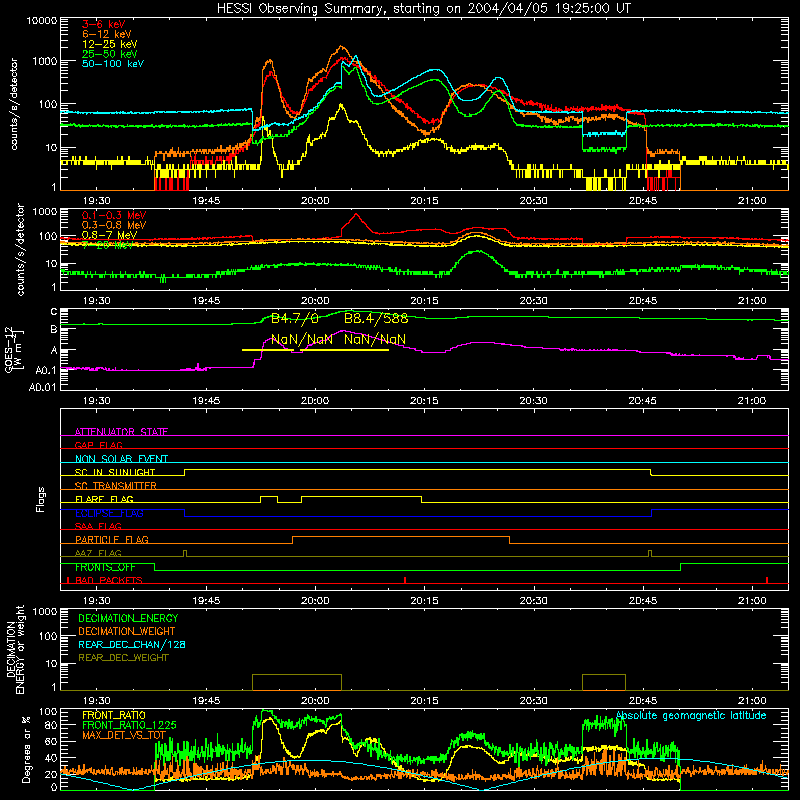Image resolution: width=800 pixels, height=800 pixels.
Task: Click the B4.7/0 flare annotation
Action: click(x=294, y=319)
